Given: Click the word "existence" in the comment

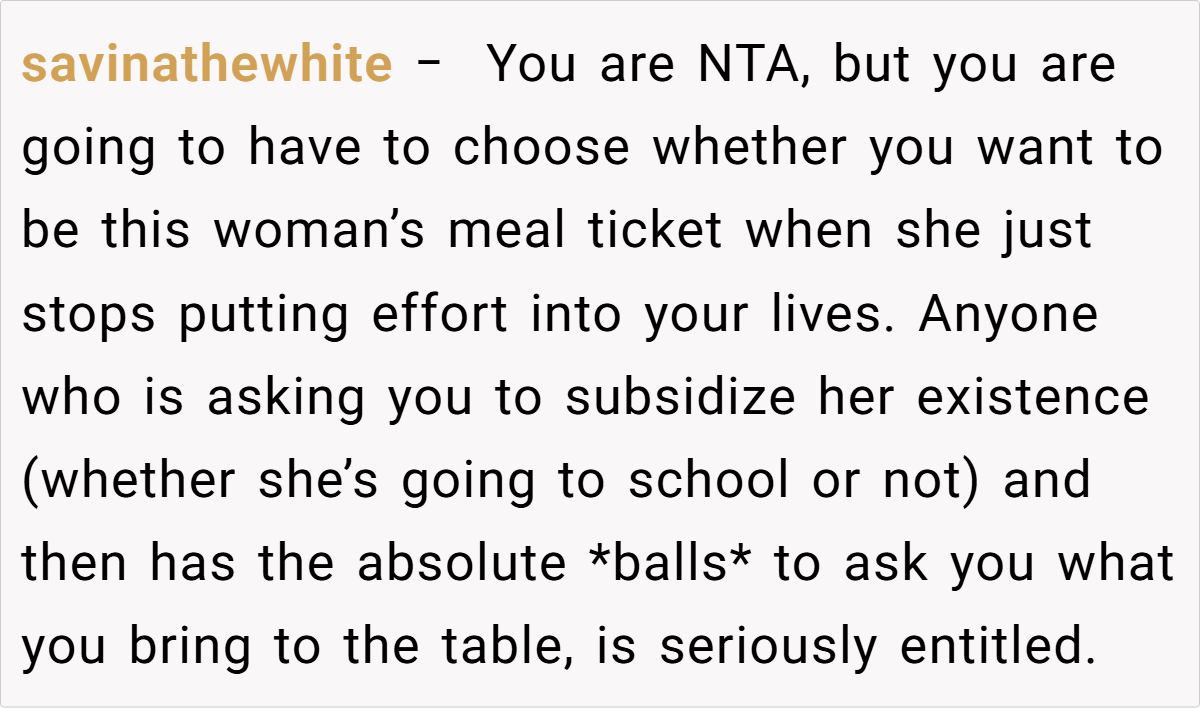Looking at the screenshot, I should [x=1033, y=399].
